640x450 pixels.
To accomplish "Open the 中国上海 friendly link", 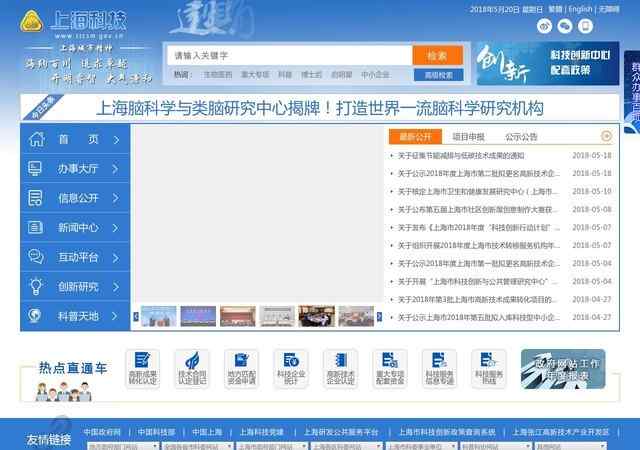I will 207,432.
